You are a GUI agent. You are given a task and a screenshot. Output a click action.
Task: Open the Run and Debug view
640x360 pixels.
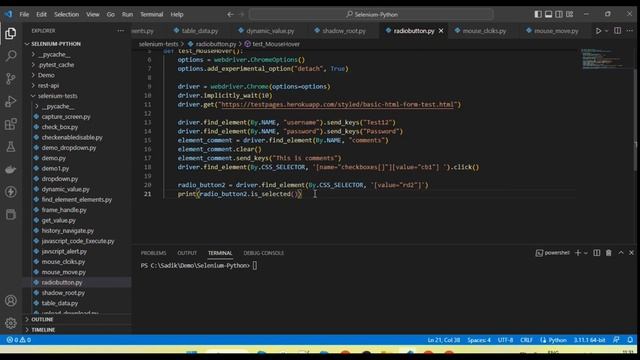pos(11,101)
